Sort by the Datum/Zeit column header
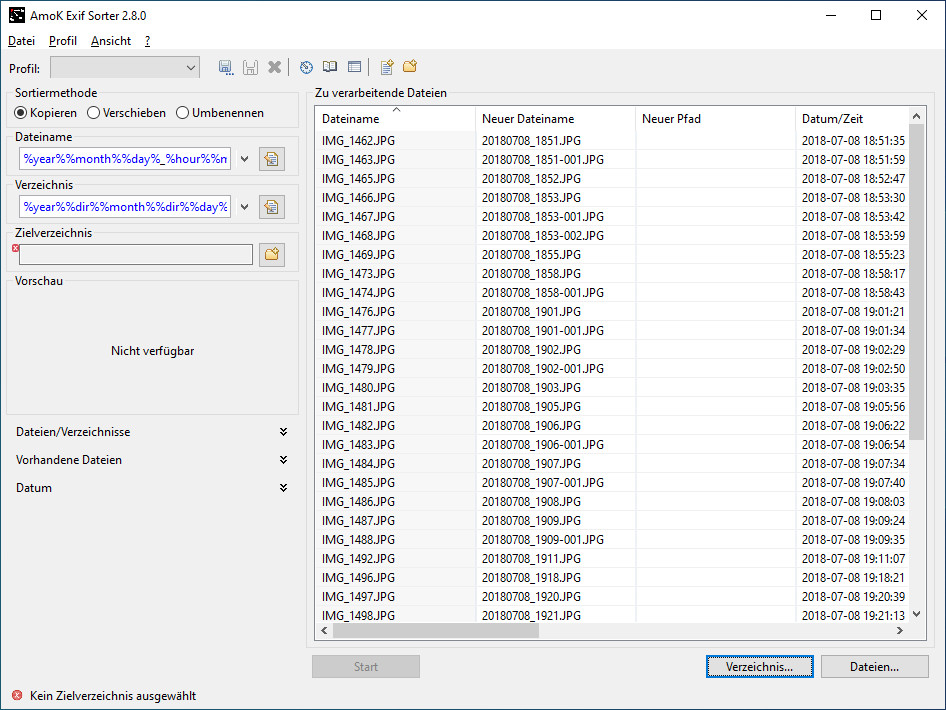Screen dimensions: 946x710 tap(852, 119)
